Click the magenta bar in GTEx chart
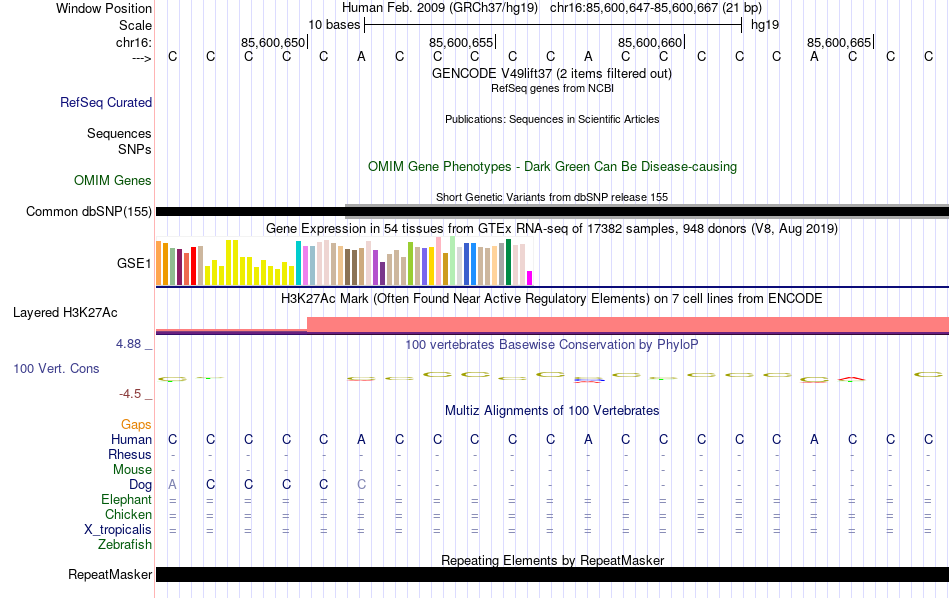This screenshot has width=950, height=598. pyautogui.click(x=530, y=278)
